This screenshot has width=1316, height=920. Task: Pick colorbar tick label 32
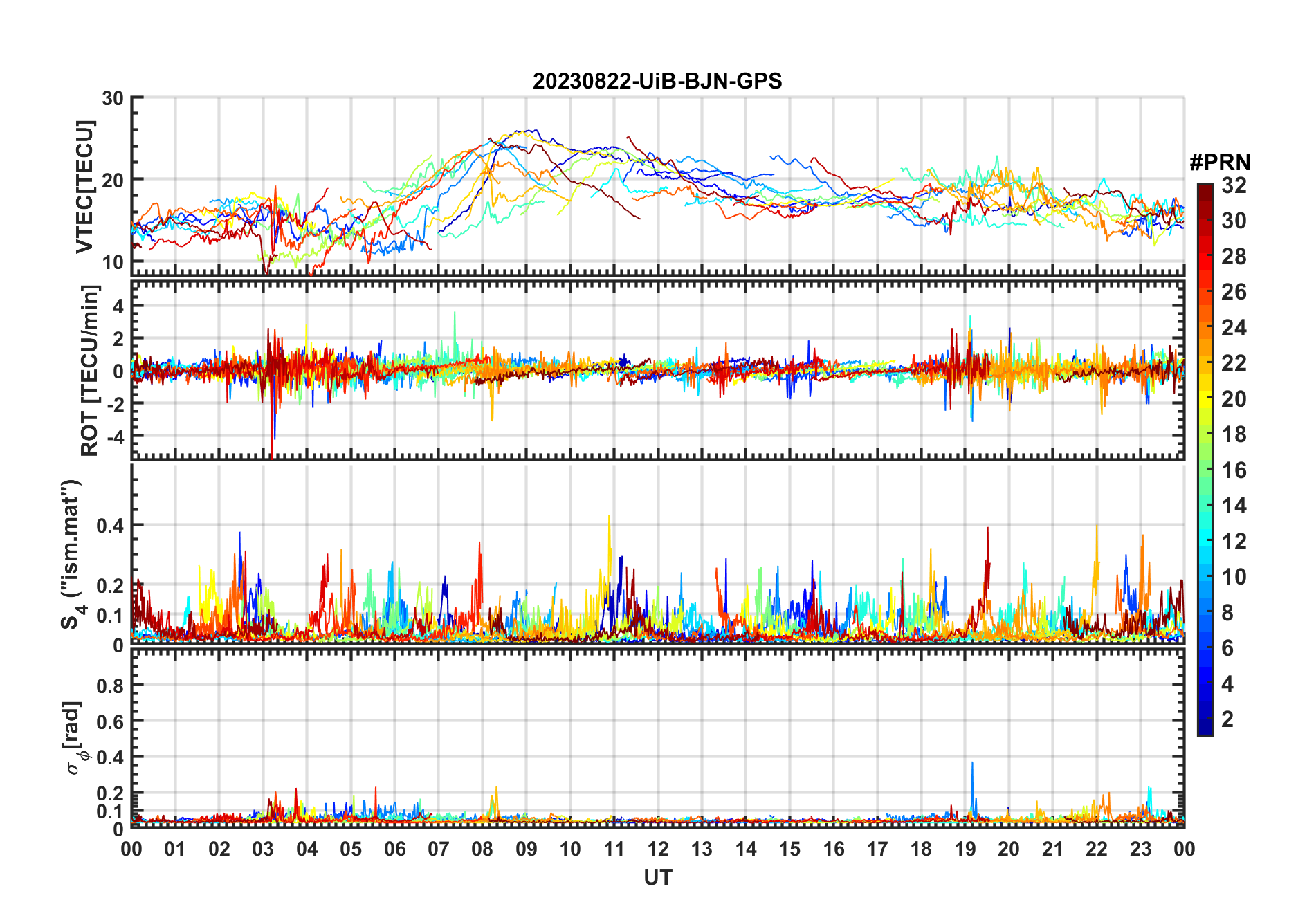tap(1234, 185)
